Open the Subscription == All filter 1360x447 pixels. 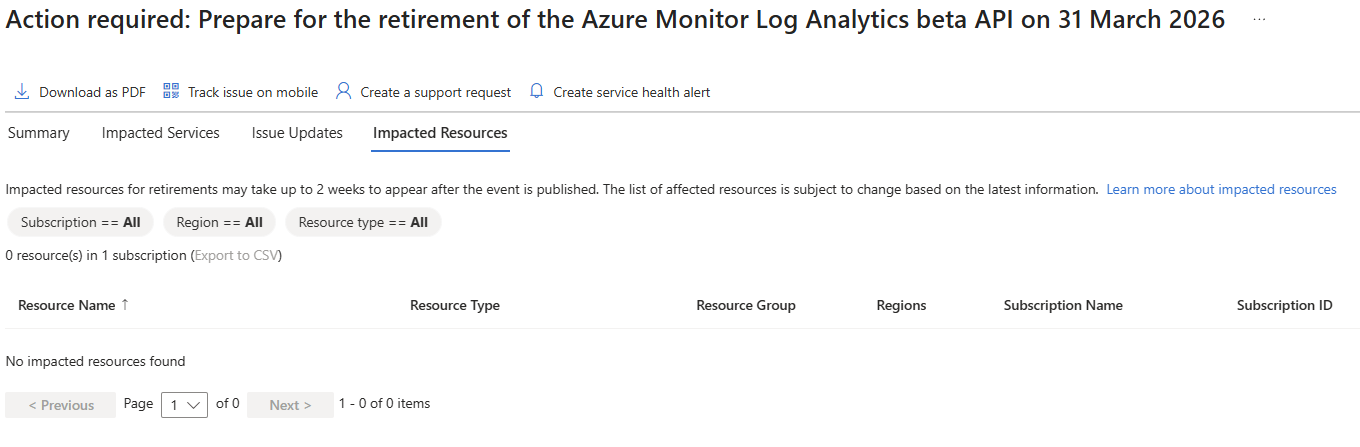click(x=80, y=222)
